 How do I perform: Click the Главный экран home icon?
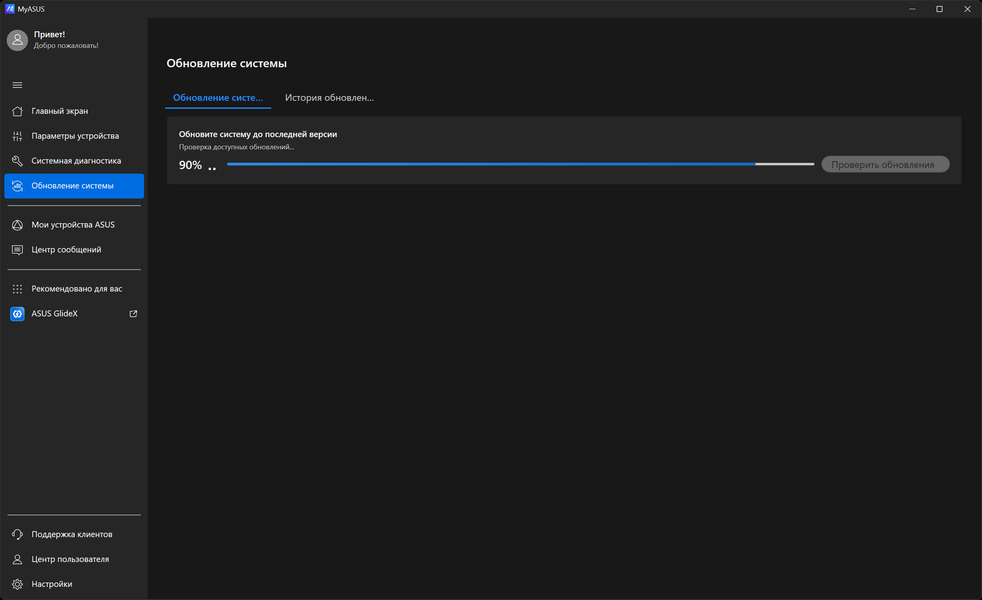click(x=18, y=111)
